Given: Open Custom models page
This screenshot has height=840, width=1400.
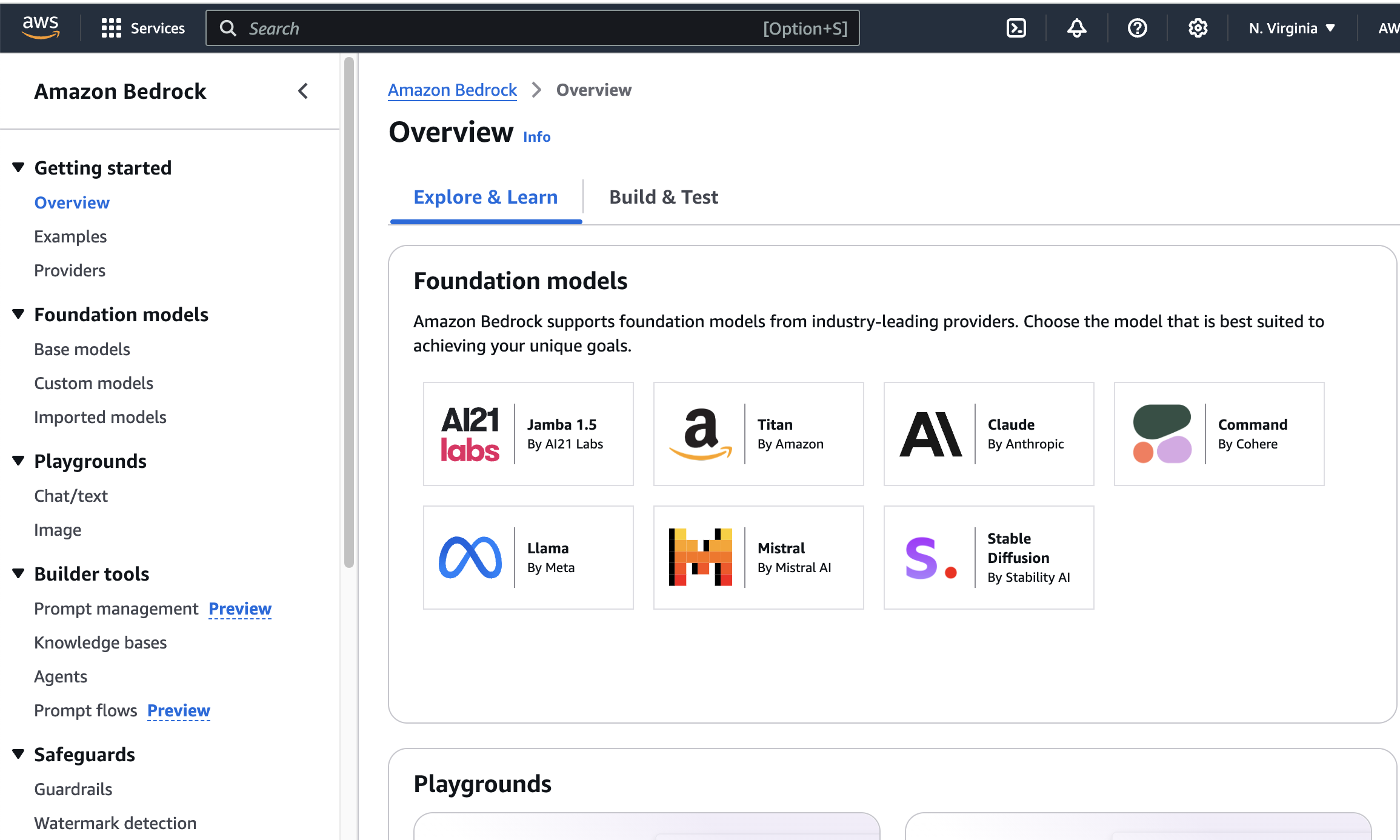Looking at the screenshot, I should pyautogui.click(x=94, y=383).
